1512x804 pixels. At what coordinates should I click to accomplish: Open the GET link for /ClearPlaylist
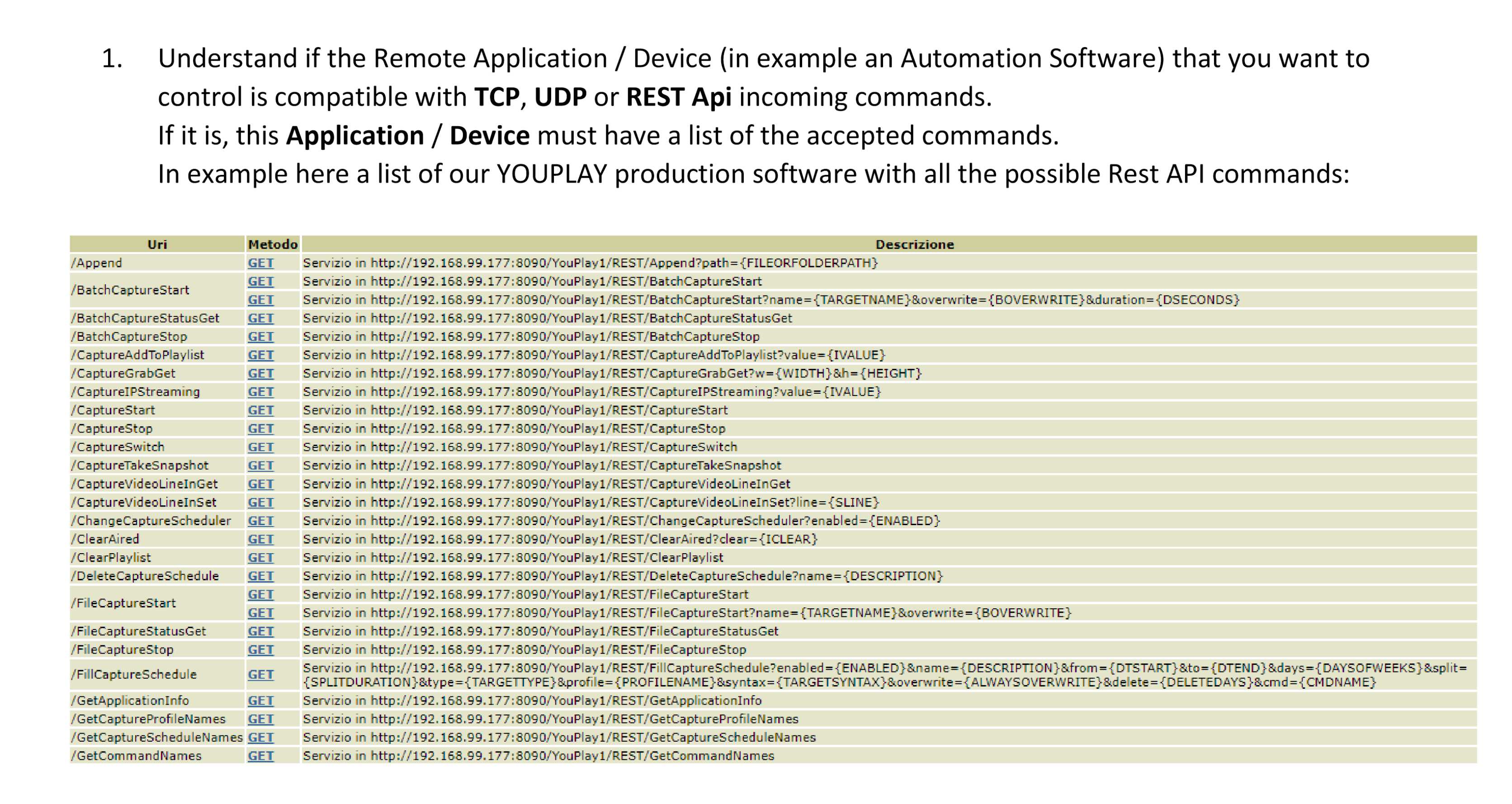(x=260, y=558)
